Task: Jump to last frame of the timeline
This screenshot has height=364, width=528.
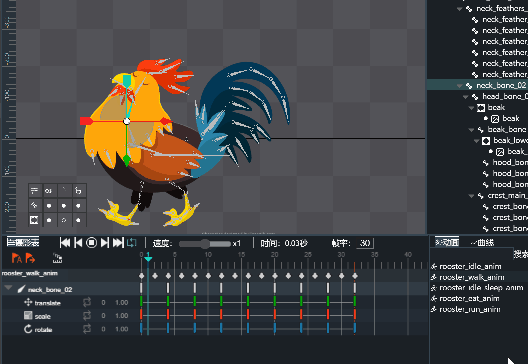Action: point(118,242)
